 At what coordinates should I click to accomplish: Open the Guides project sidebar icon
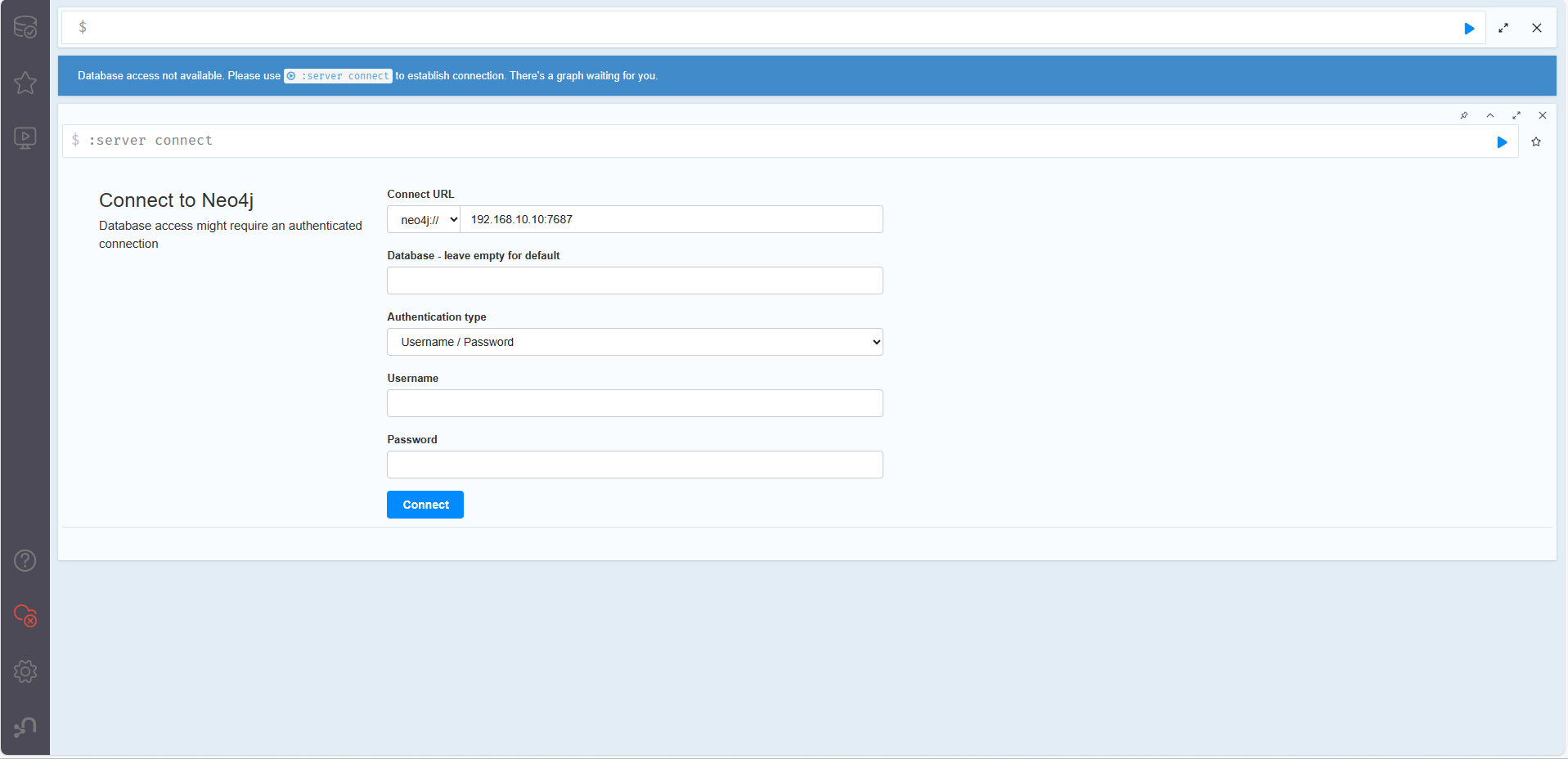click(x=25, y=137)
